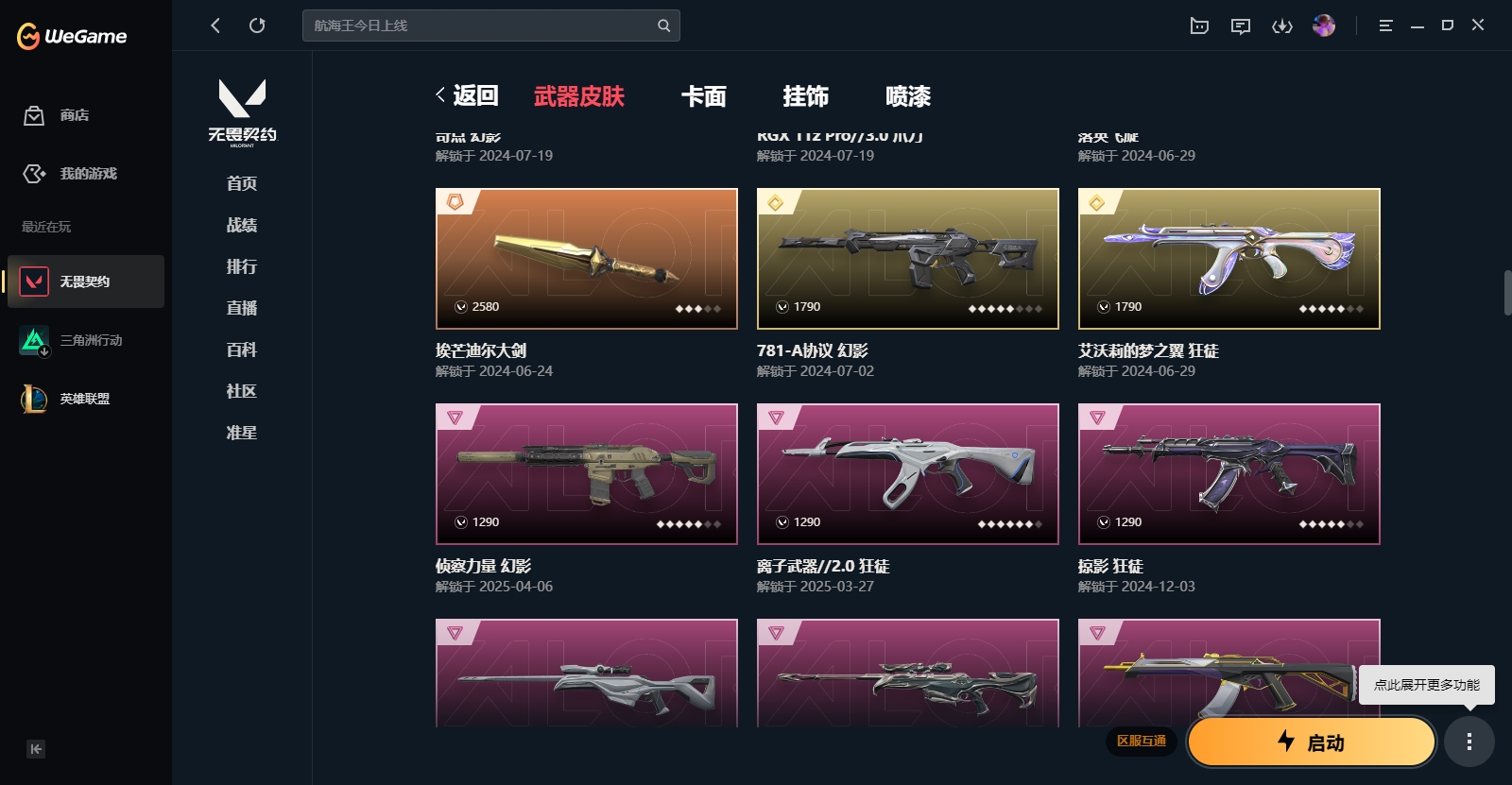This screenshot has height=785, width=1512.
Task: Open 战绩 in the Valorant menu
Action: [242, 225]
